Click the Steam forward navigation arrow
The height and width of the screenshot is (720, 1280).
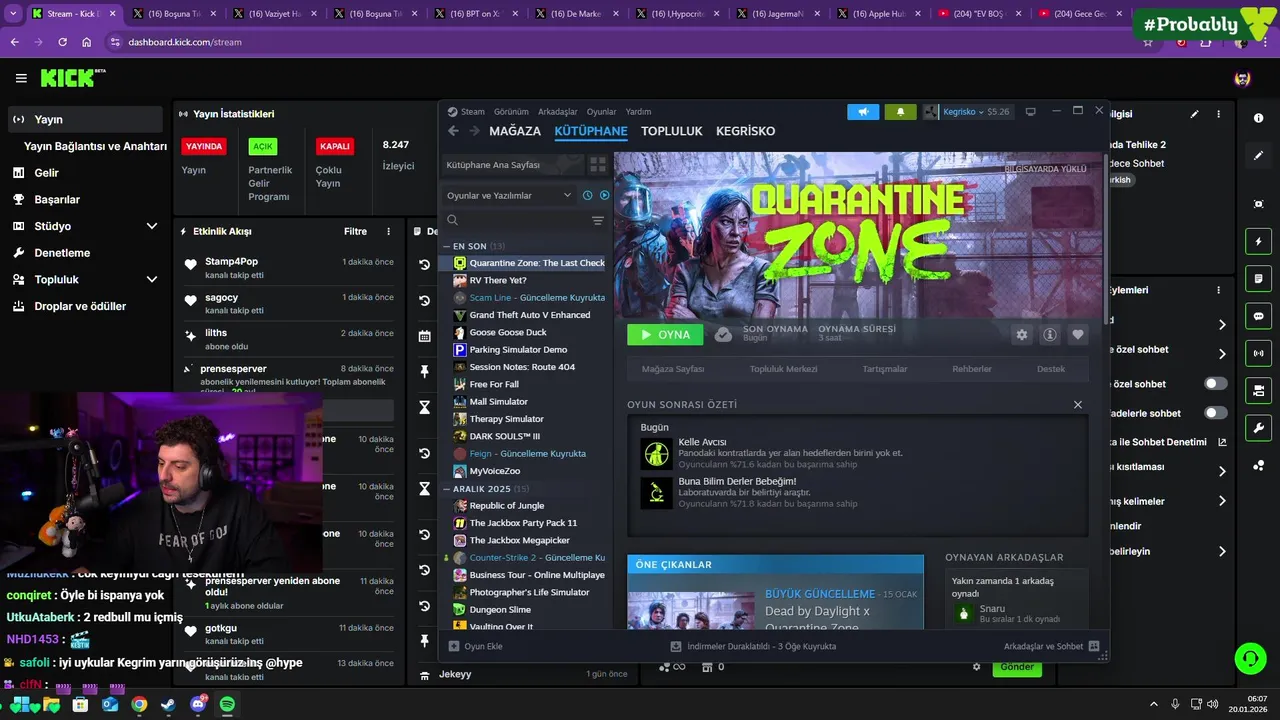click(473, 131)
